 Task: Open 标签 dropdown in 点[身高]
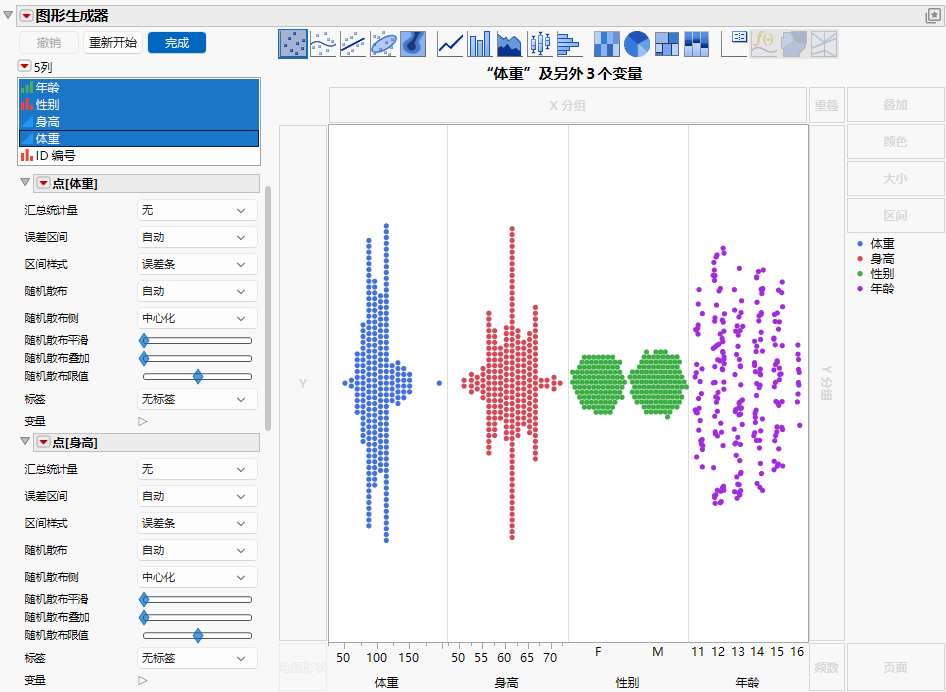pos(197,658)
